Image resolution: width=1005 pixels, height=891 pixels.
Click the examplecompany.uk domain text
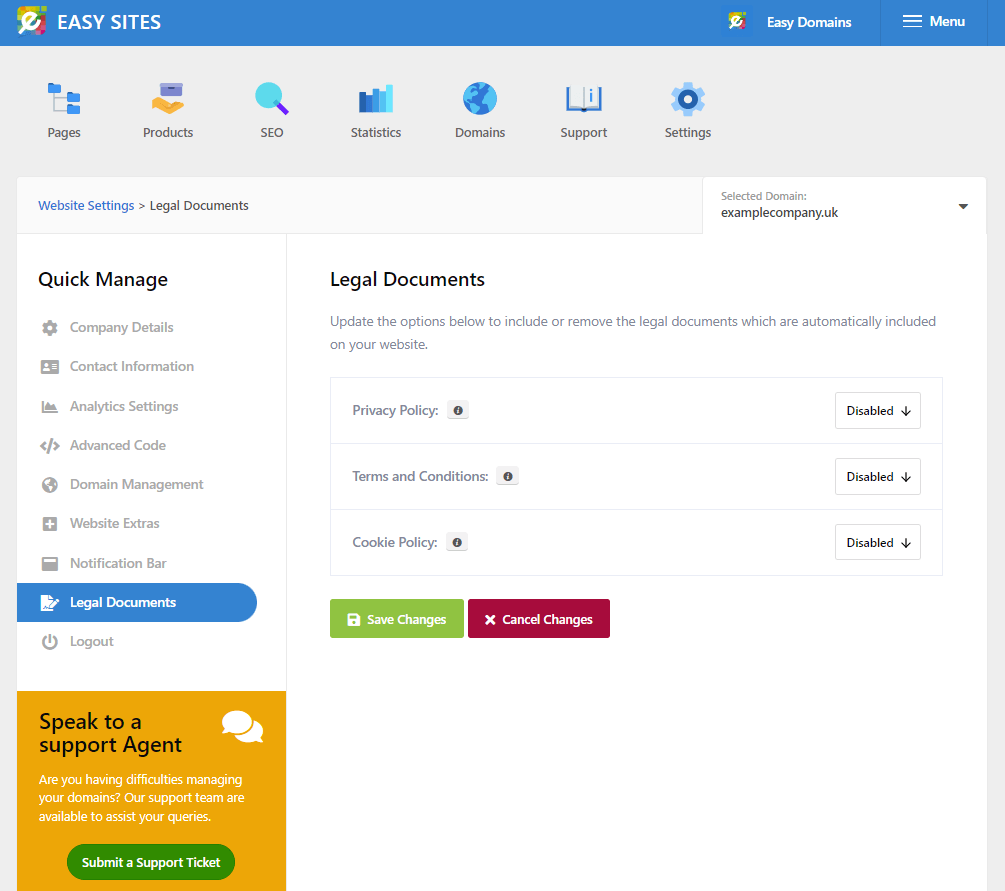click(779, 213)
